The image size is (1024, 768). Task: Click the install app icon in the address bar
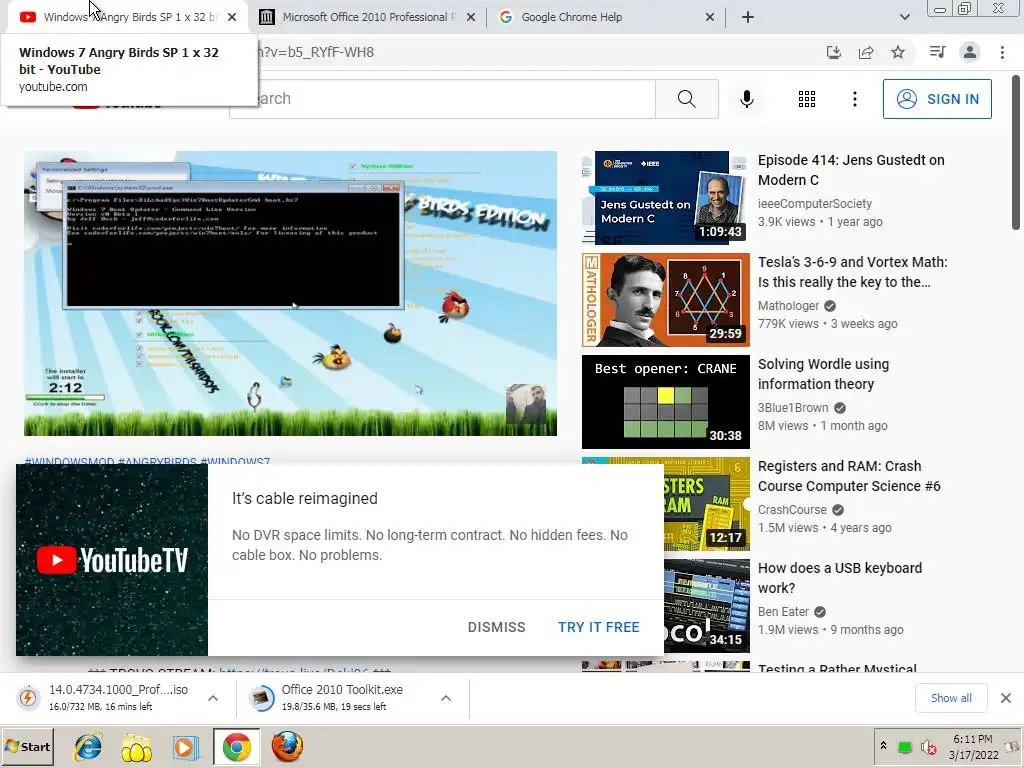(834, 52)
